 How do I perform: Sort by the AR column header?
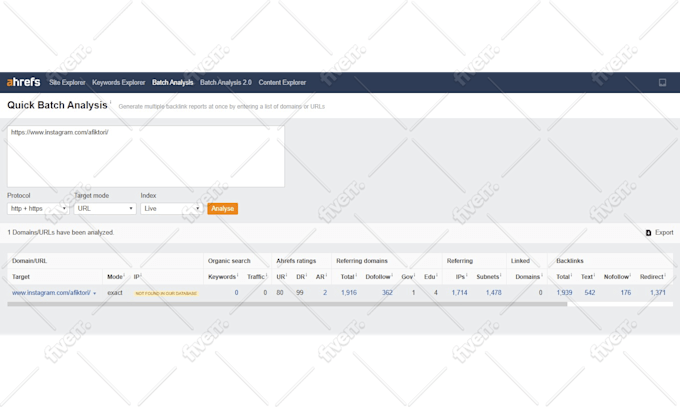pos(320,277)
